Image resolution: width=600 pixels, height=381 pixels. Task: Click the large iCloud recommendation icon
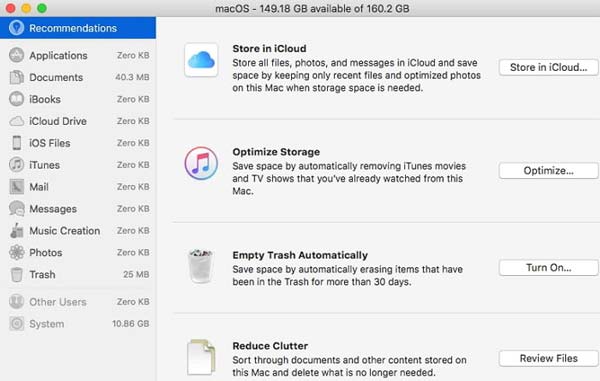point(201,60)
